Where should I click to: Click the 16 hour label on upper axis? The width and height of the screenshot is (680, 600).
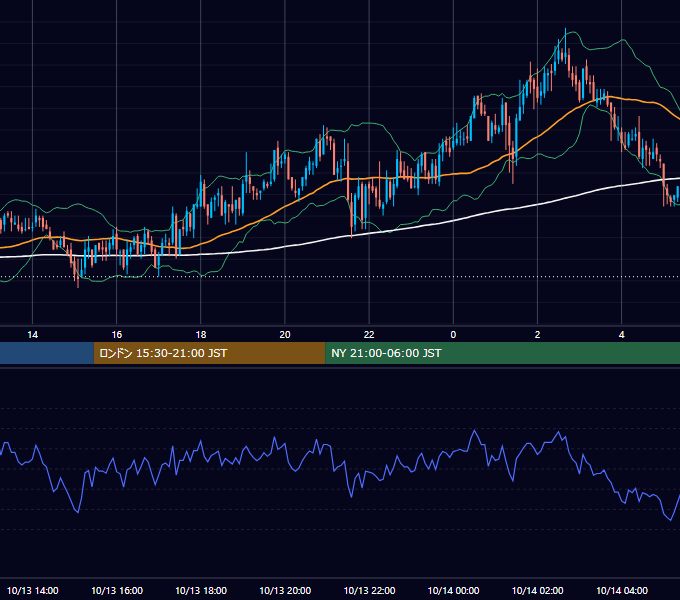pos(117,335)
